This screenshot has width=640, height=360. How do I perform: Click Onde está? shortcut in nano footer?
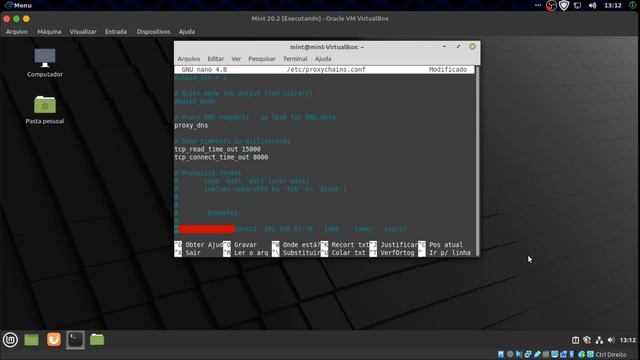pos(296,244)
